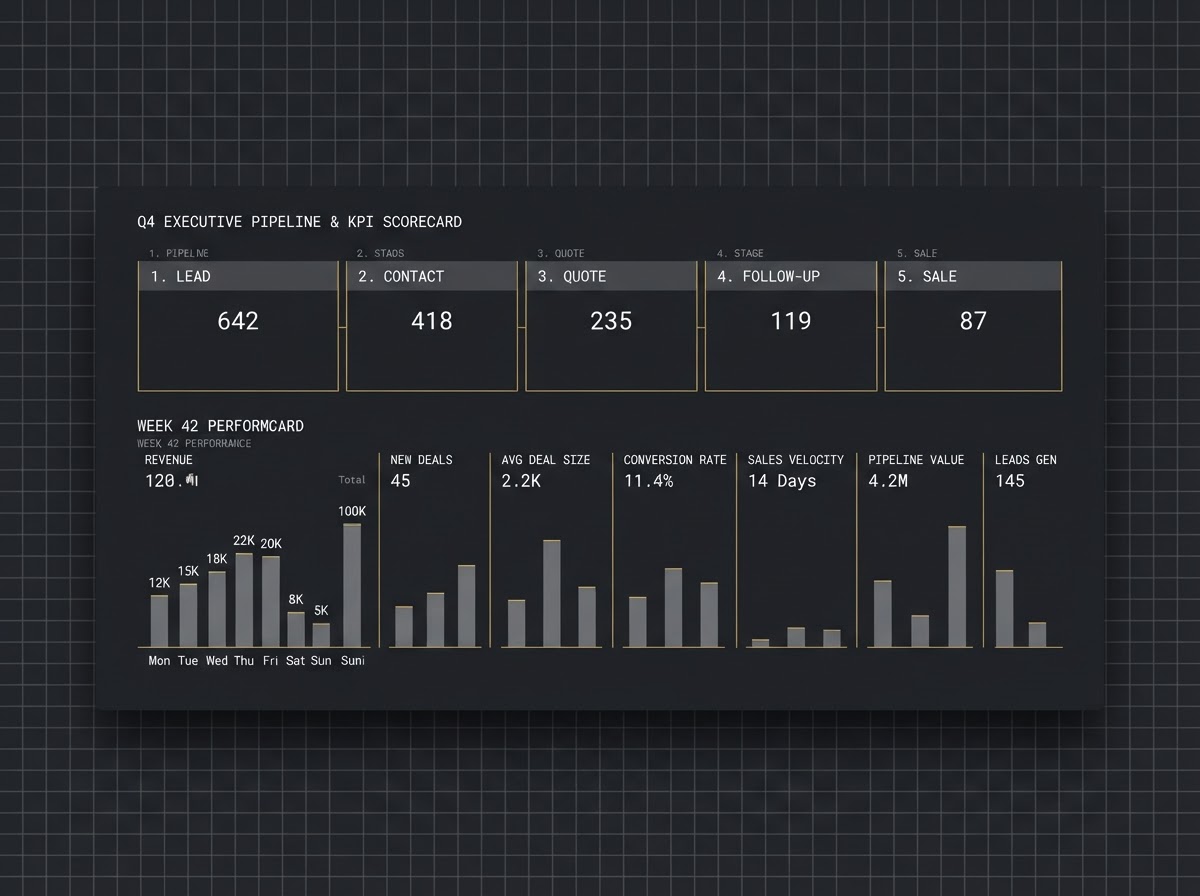Click the shortest bar in Pipeline Value chart
Screen dimensions: 1200x896
click(920, 631)
